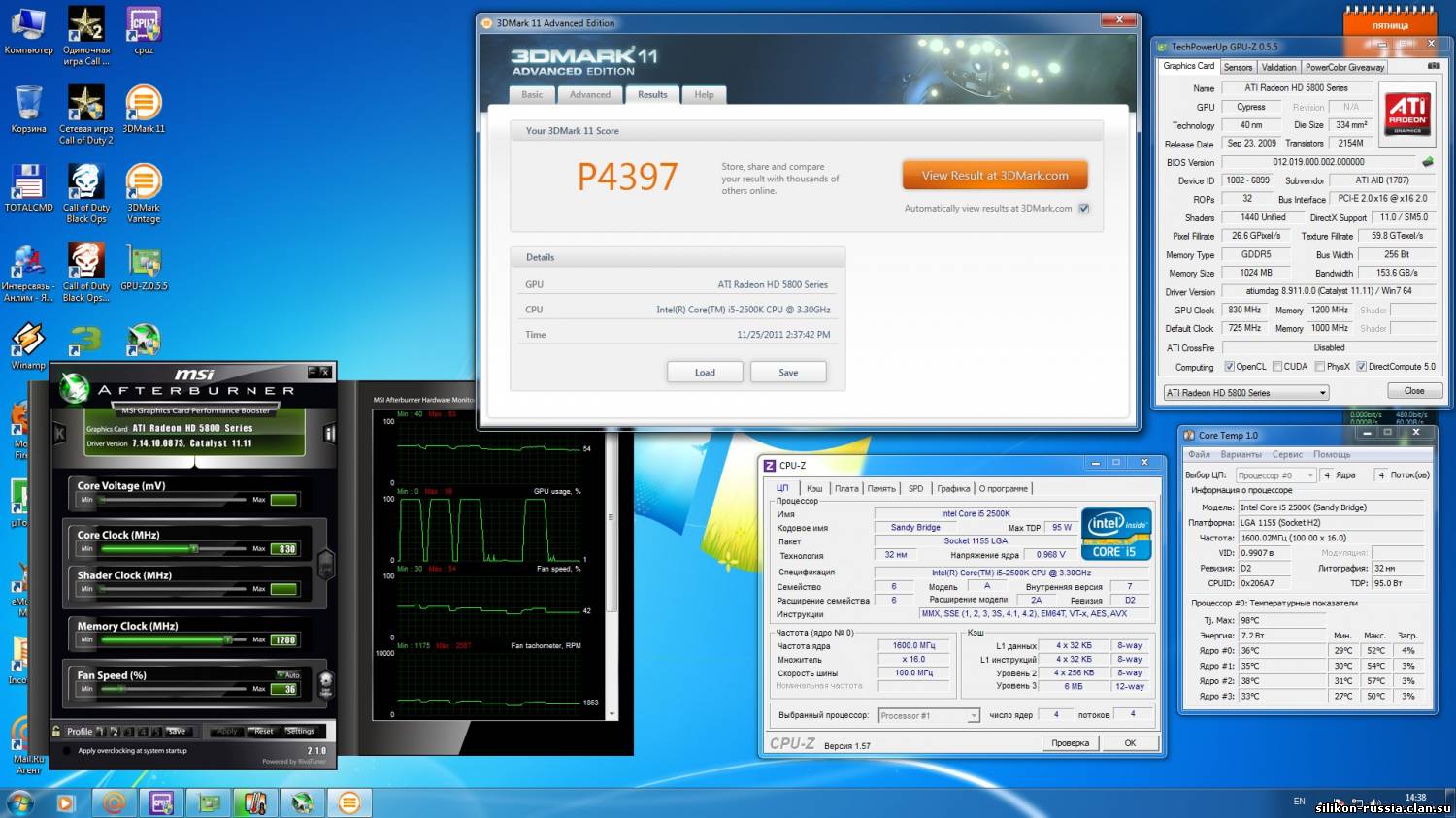The height and width of the screenshot is (818, 1456).
Task: Click the Load button in 3DMark 11
Action: (705, 373)
